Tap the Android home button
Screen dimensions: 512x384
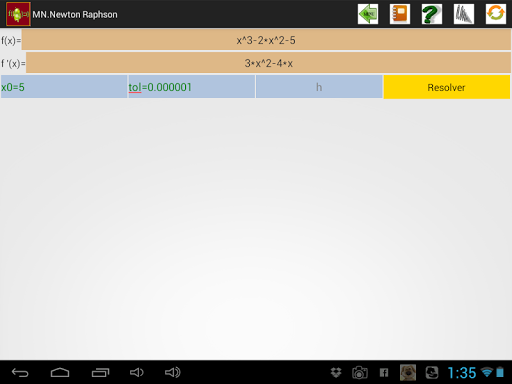point(60,372)
